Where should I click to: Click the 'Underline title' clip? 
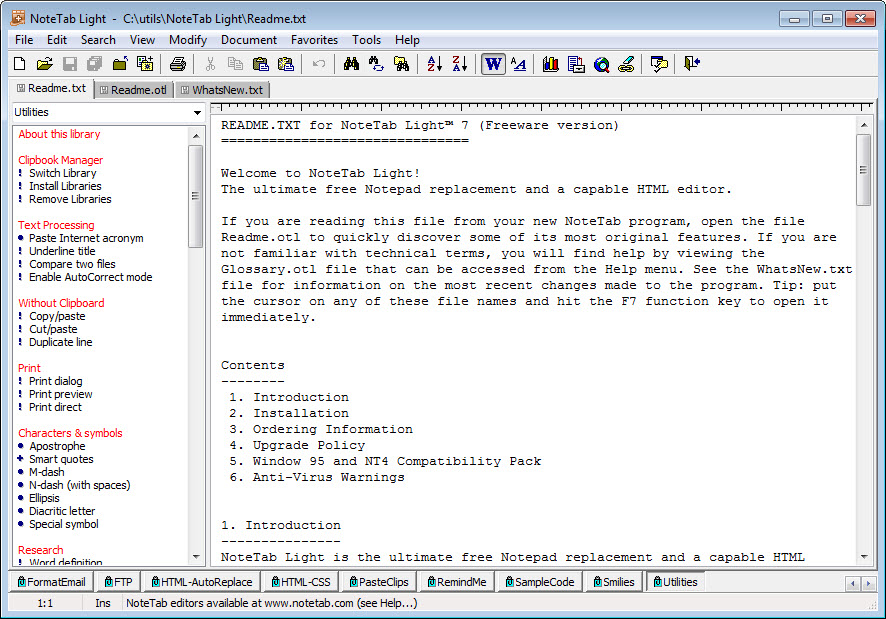coord(62,251)
